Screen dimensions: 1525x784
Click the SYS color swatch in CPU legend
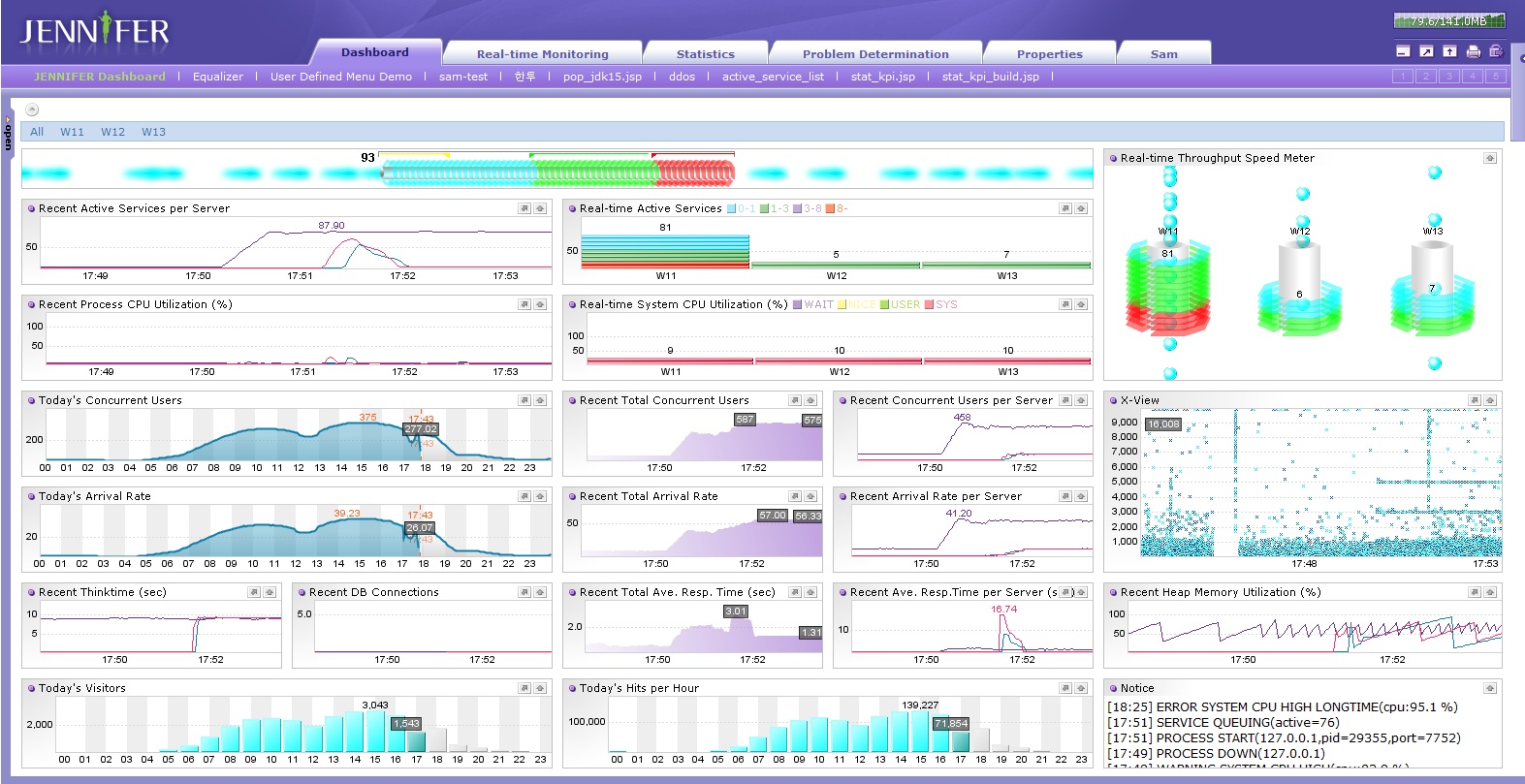pos(929,304)
